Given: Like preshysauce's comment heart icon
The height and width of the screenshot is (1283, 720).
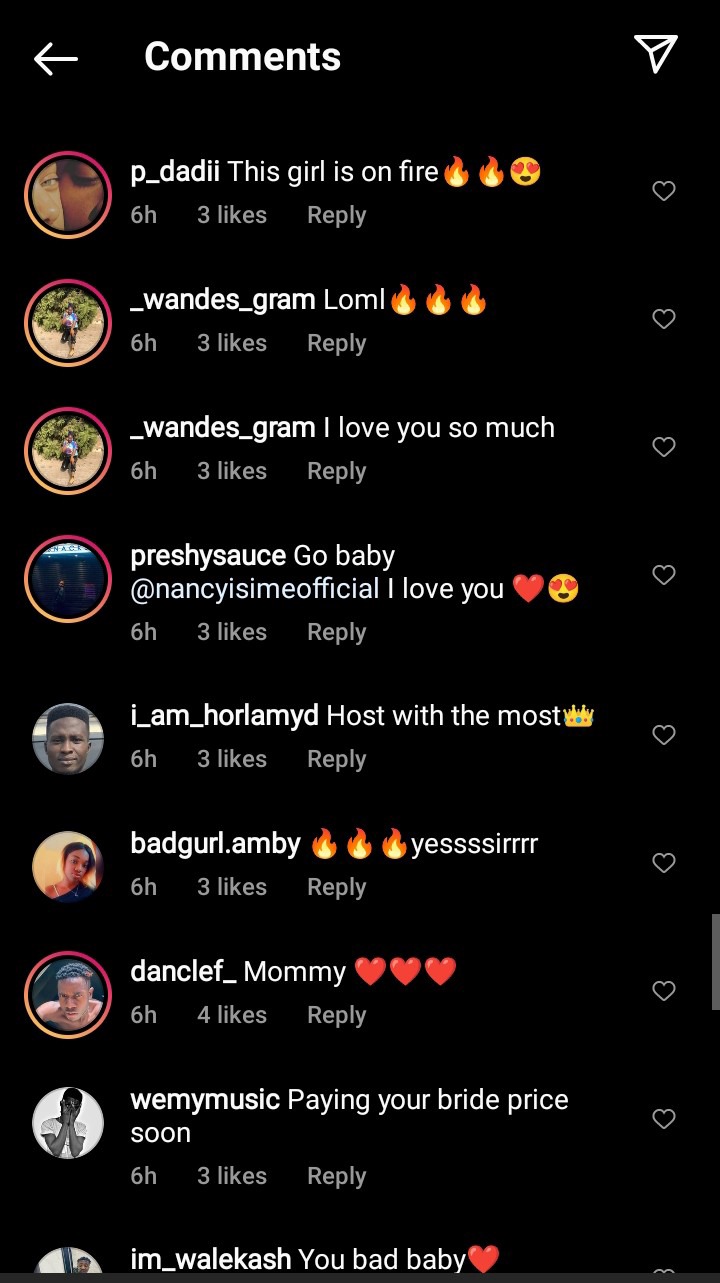Looking at the screenshot, I should pos(664,575).
